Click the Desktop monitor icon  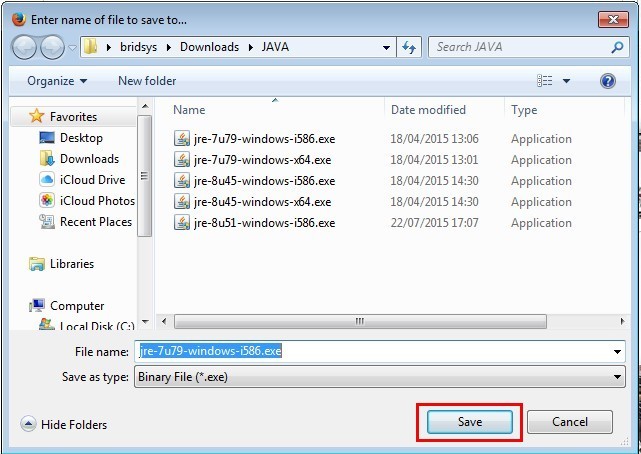pyautogui.click(x=47, y=138)
